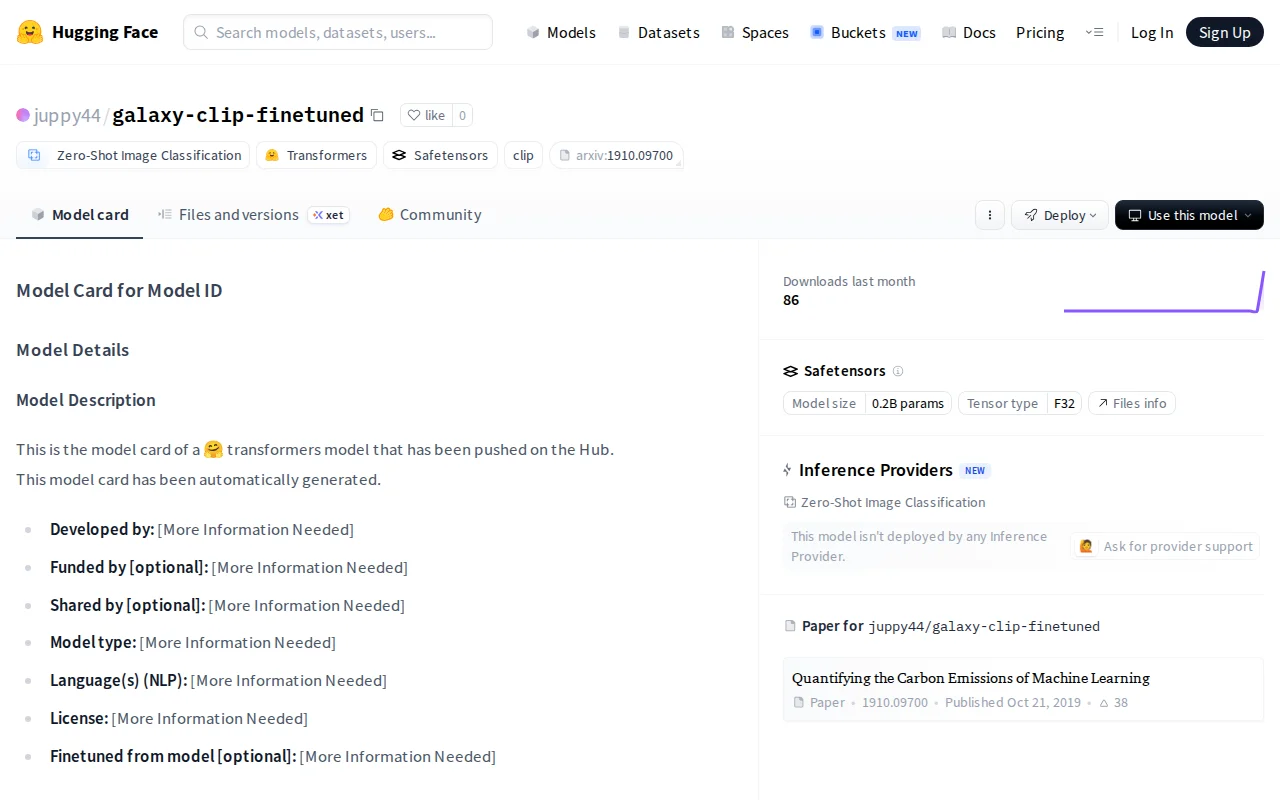The image size is (1280, 800).
Task: Click the Downloads last month value 86
Action: coord(791,300)
